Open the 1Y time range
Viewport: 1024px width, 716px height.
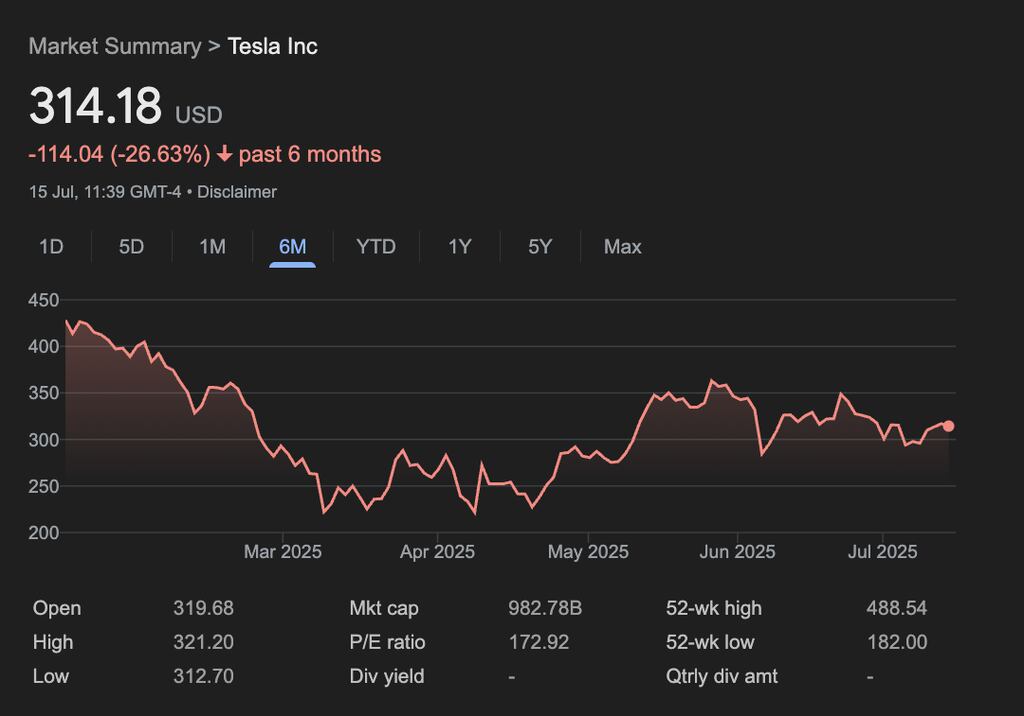460,247
